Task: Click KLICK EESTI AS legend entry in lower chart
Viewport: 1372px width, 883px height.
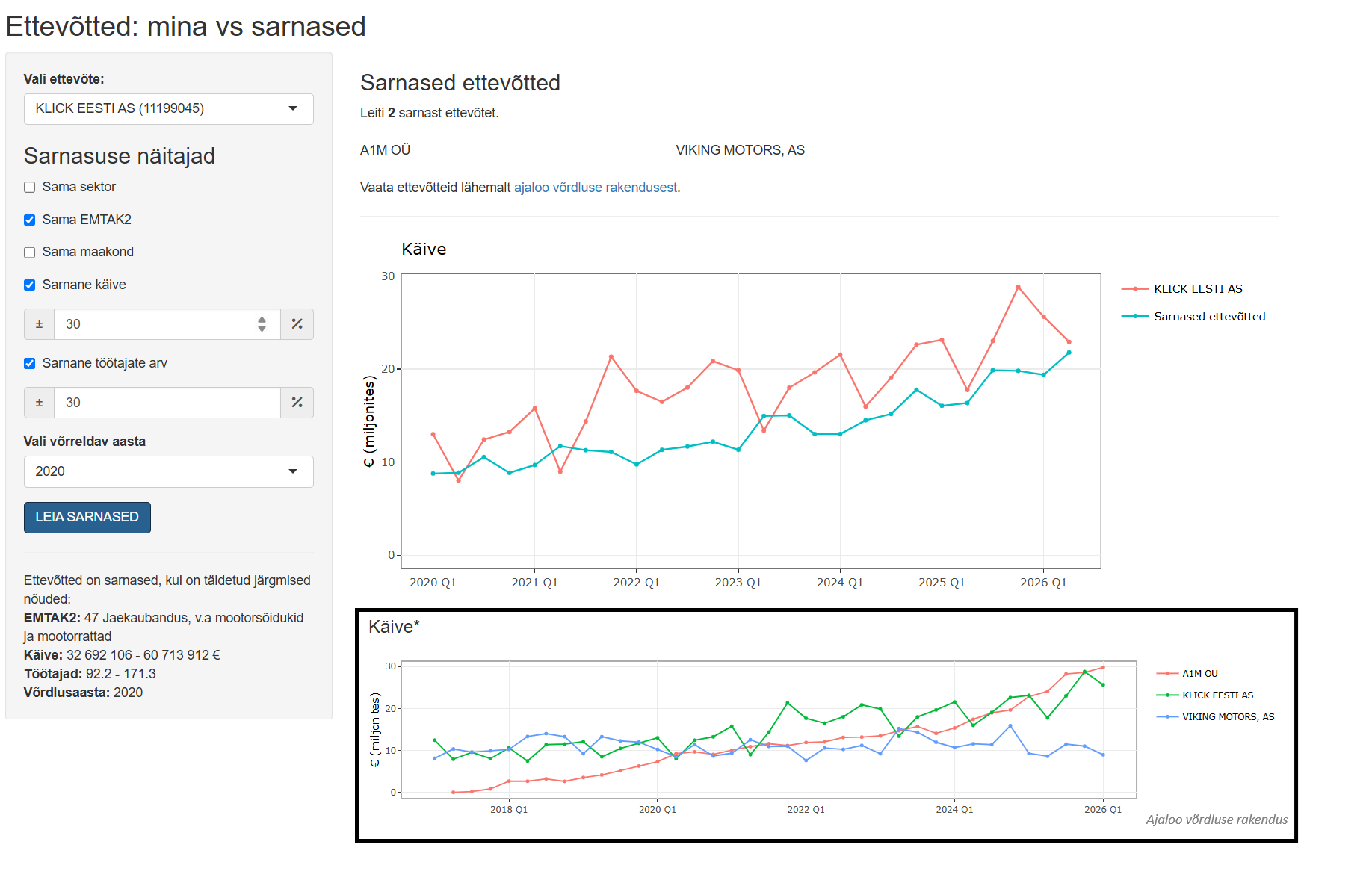Action: click(x=1205, y=695)
